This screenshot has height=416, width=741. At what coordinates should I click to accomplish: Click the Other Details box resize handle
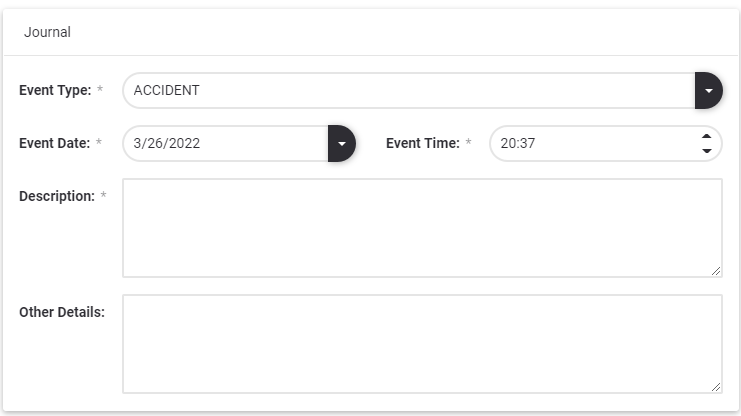coord(716,387)
